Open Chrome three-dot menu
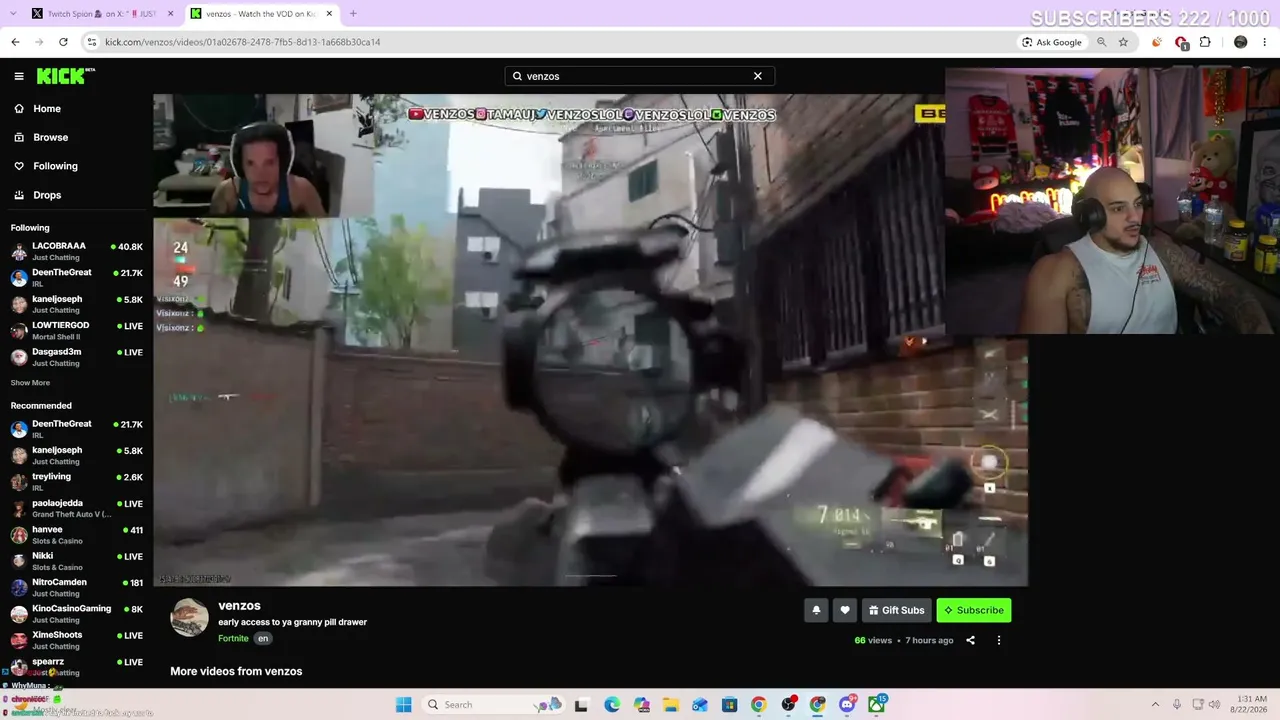The height and width of the screenshot is (720, 1280). click(1265, 42)
